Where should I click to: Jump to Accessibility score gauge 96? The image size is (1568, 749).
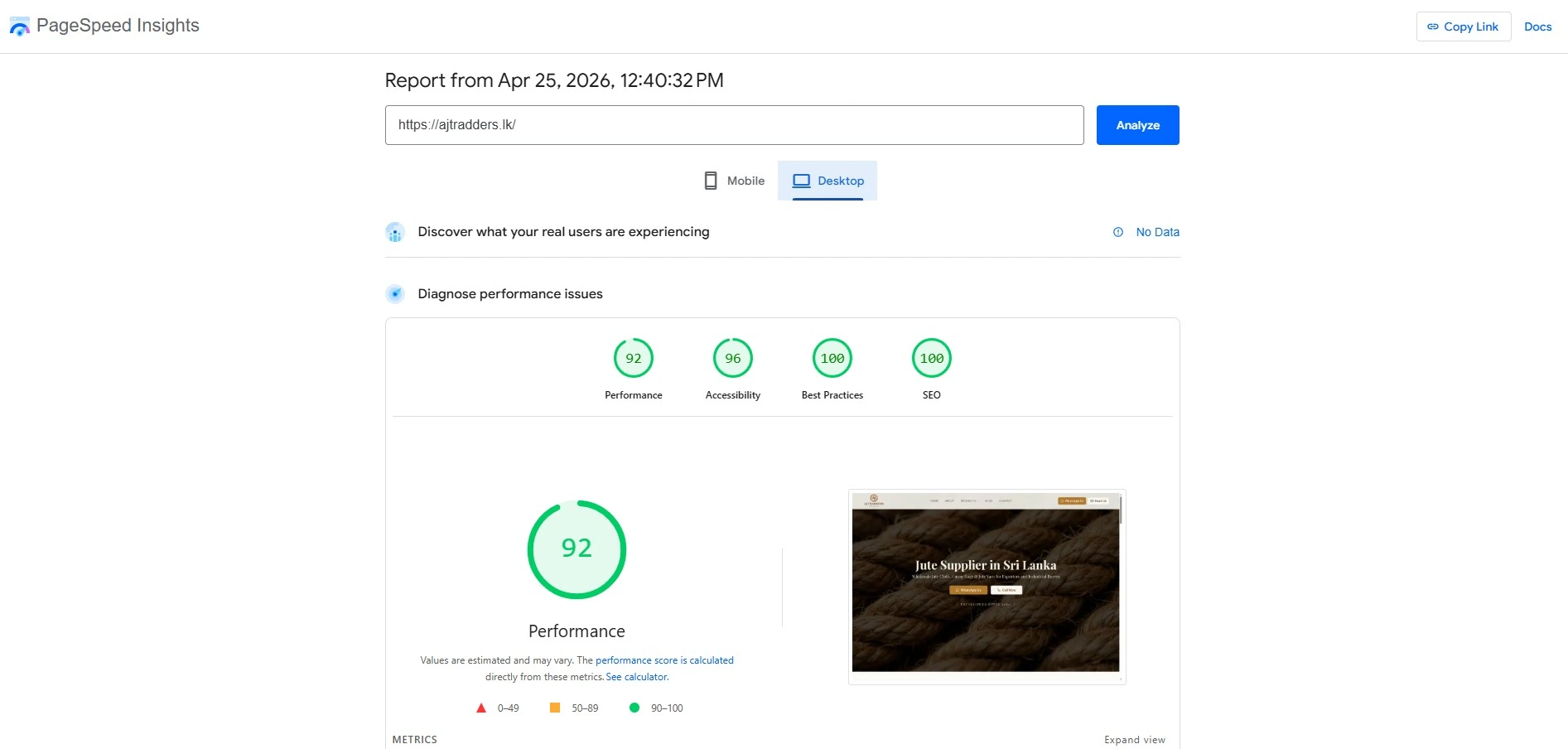point(733,358)
